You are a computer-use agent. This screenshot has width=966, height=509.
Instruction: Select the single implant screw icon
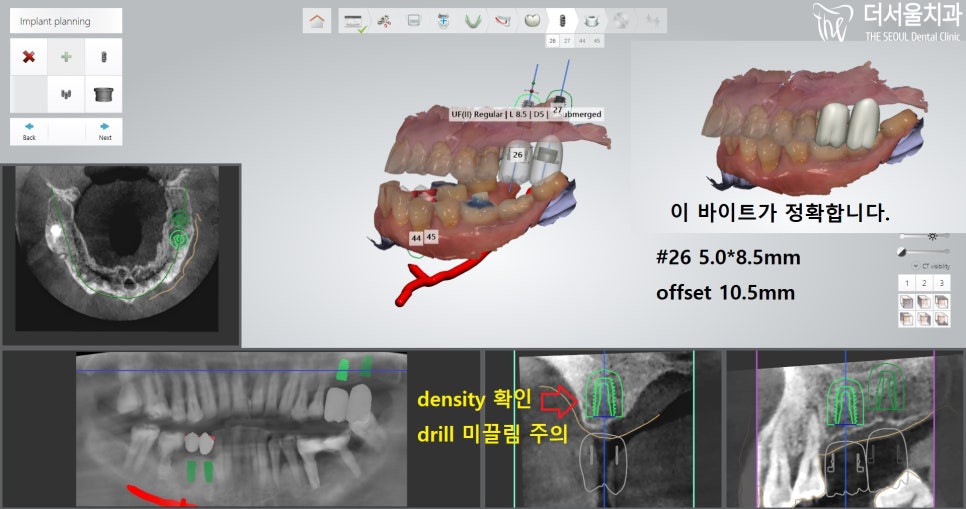click(104, 57)
